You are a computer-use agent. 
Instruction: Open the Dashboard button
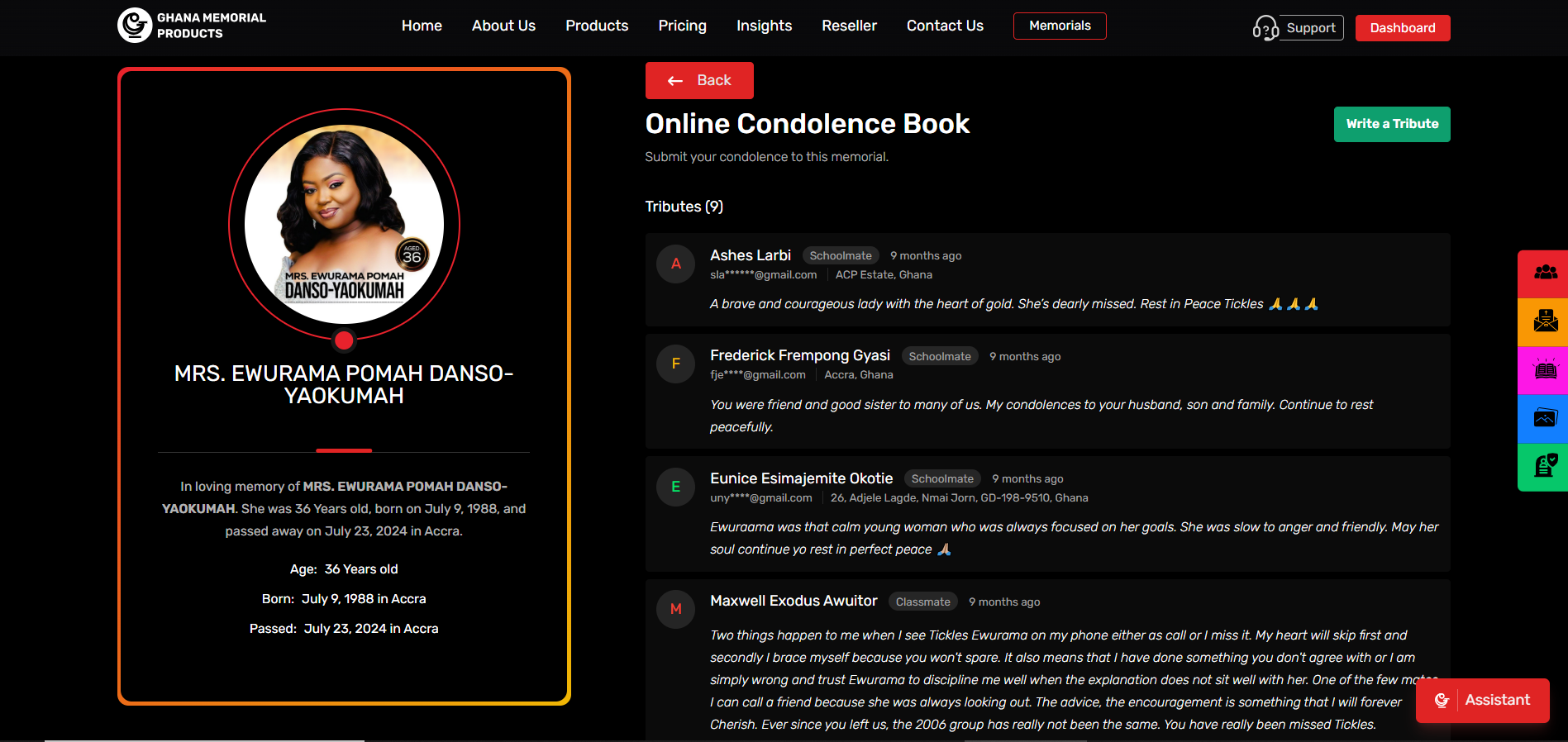point(1403,28)
